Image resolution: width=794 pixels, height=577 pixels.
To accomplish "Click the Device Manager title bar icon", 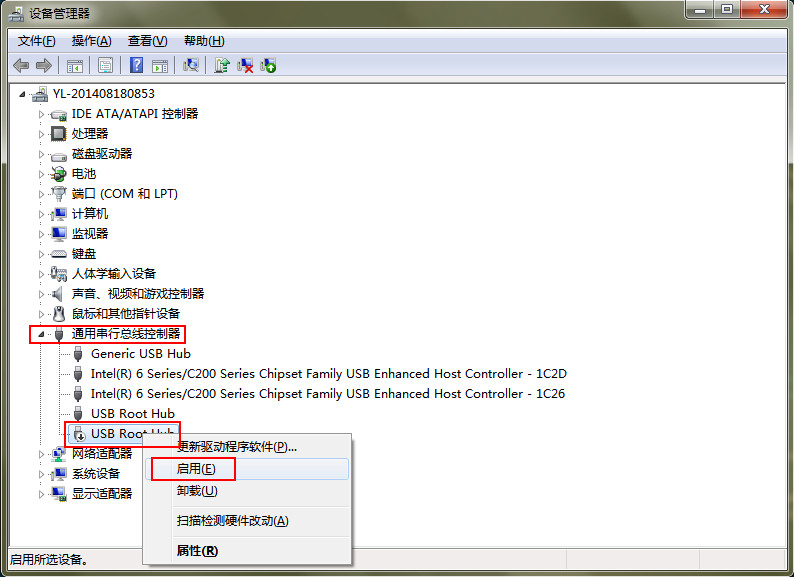I will click(x=16, y=12).
